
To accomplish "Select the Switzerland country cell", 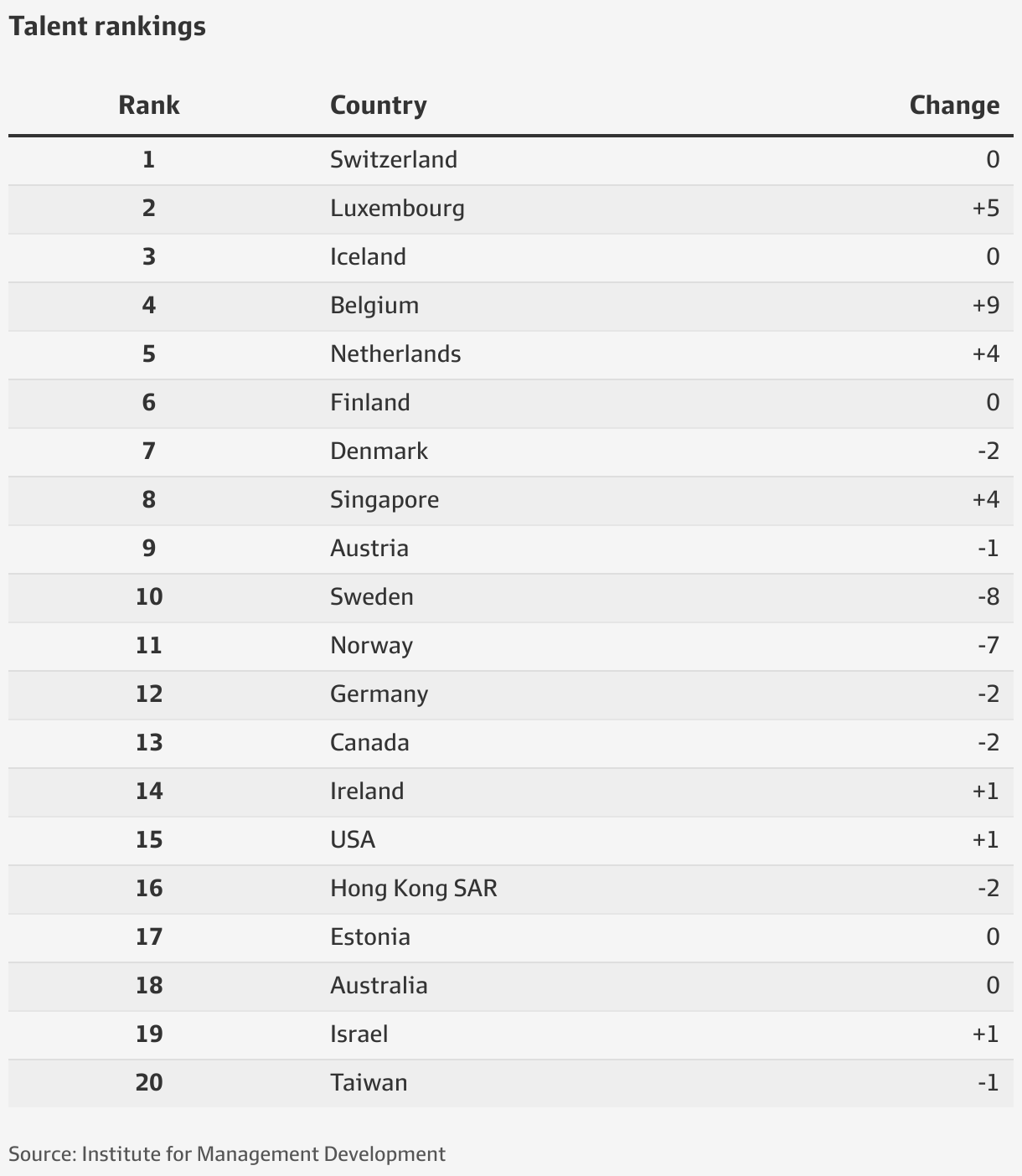I will pos(394,159).
